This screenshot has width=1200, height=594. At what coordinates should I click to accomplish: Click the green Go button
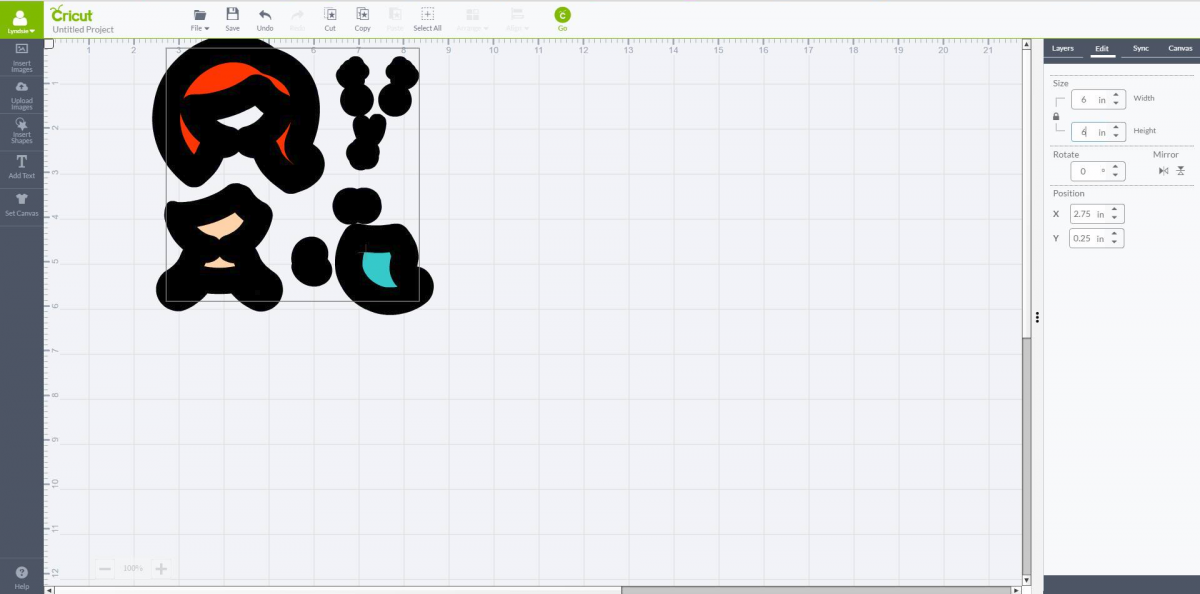coord(562,17)
